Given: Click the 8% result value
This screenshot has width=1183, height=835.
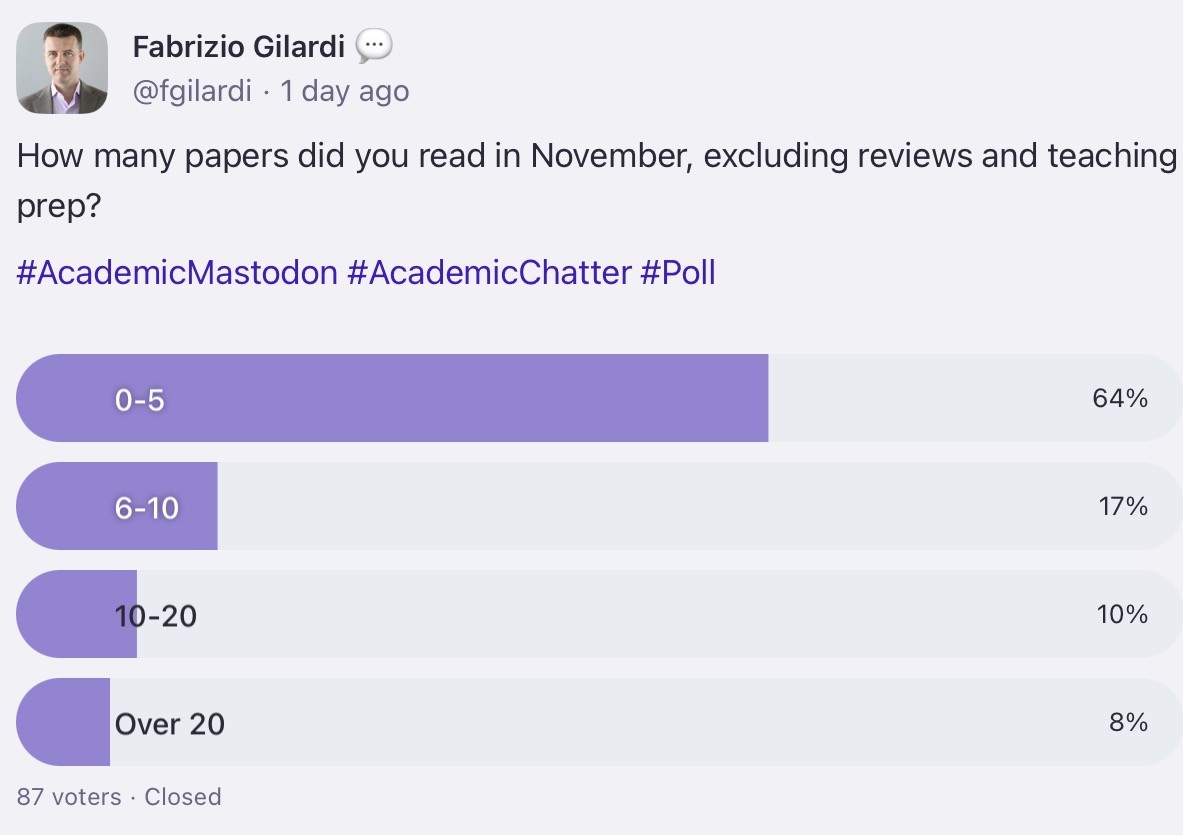Looking at the screenshot, I should 1128,722.
